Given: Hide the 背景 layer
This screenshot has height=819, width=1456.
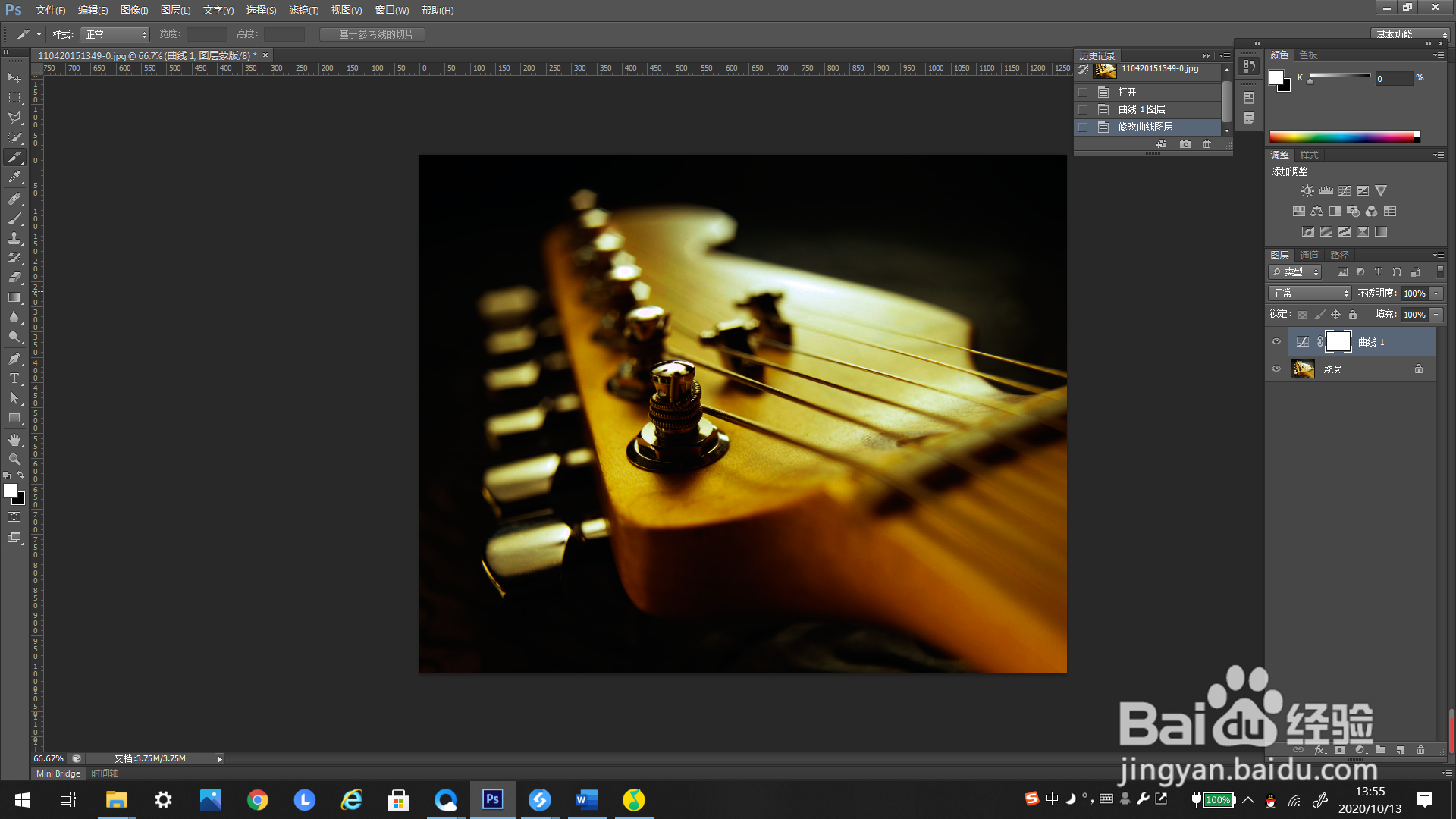Looking at the screenshot, I should (1276, 369).
